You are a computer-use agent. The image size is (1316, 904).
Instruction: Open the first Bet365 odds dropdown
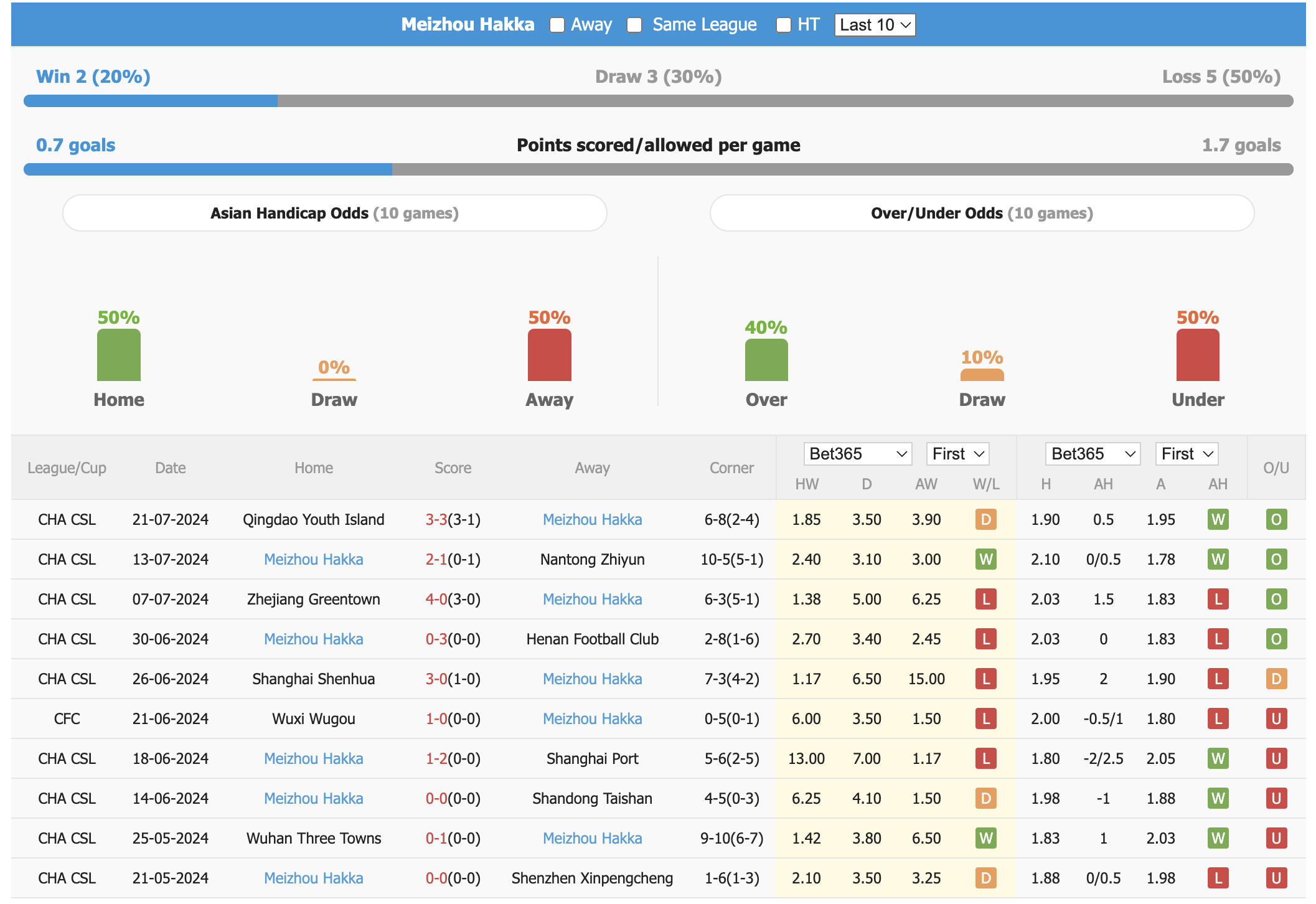tap(857, 454)
